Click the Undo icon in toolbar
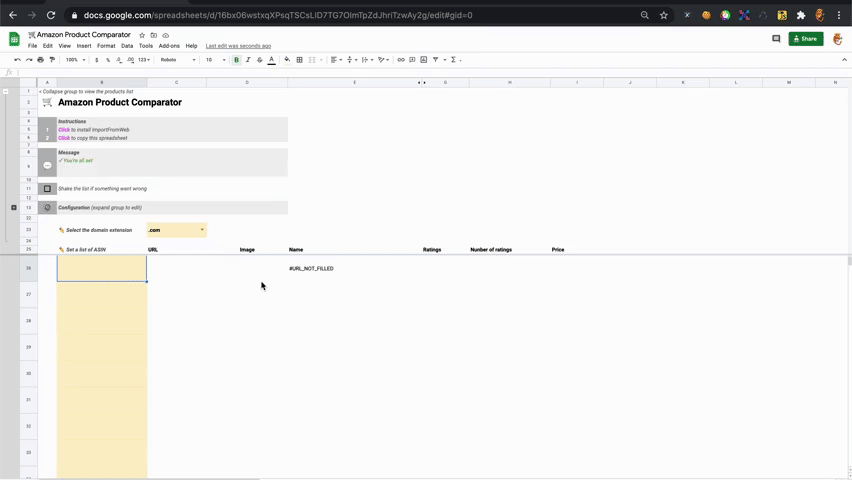The image size is (852, 480). (x=17, y=60)
